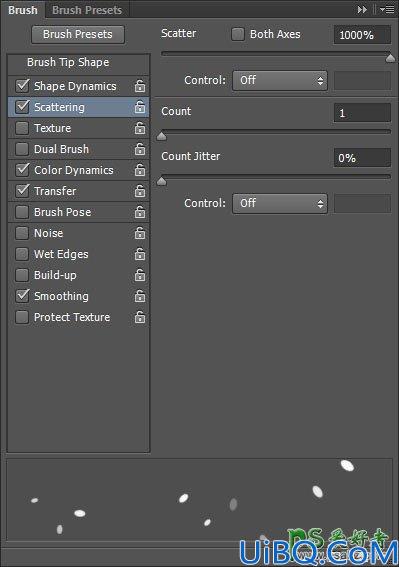Switch to the Brush Presets tab

click(87, 10)
